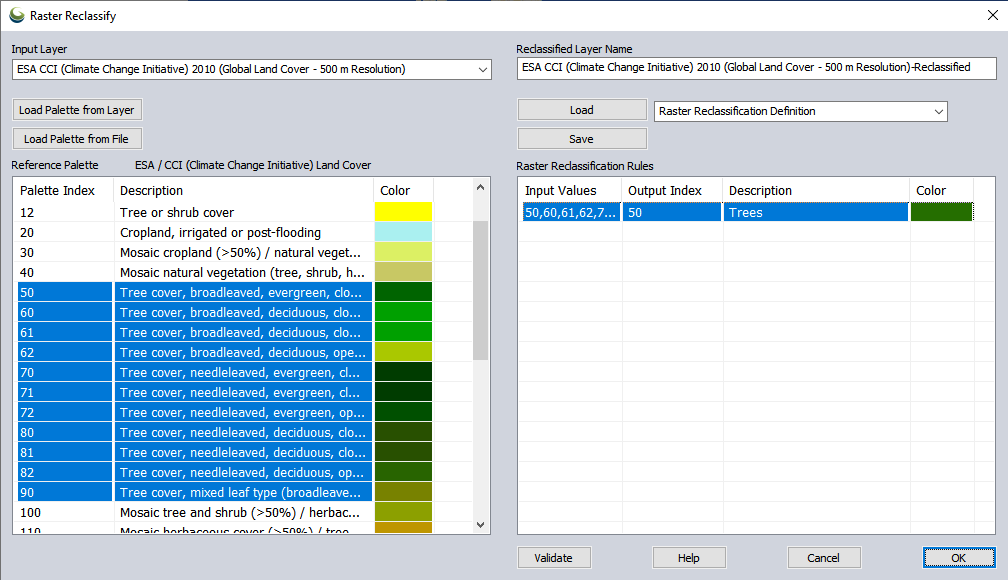
Task: Open the Raster Reclassification Definition dropdown
Action: [937, 111]
